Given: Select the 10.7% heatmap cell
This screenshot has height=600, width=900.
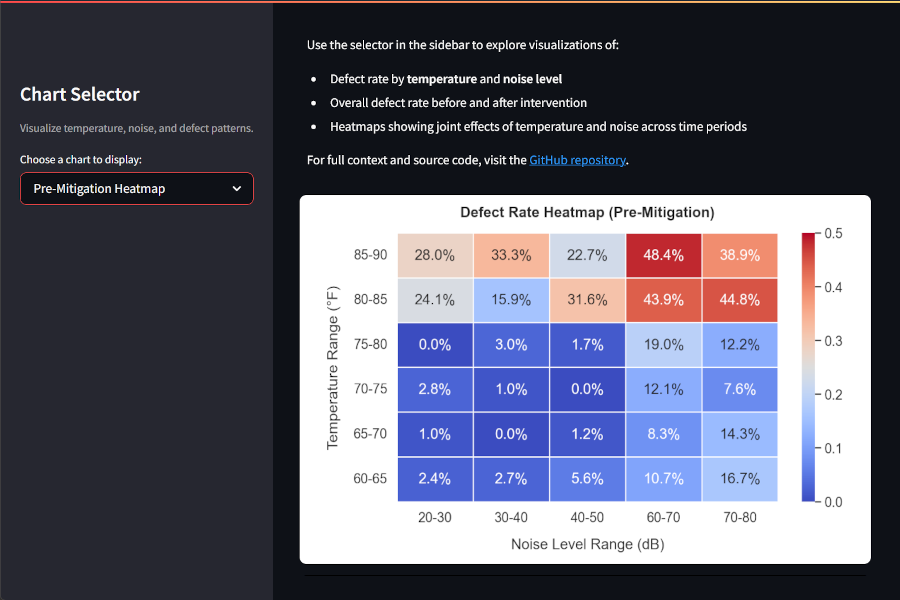Looking at the screenshot, I should click(663, 478).
